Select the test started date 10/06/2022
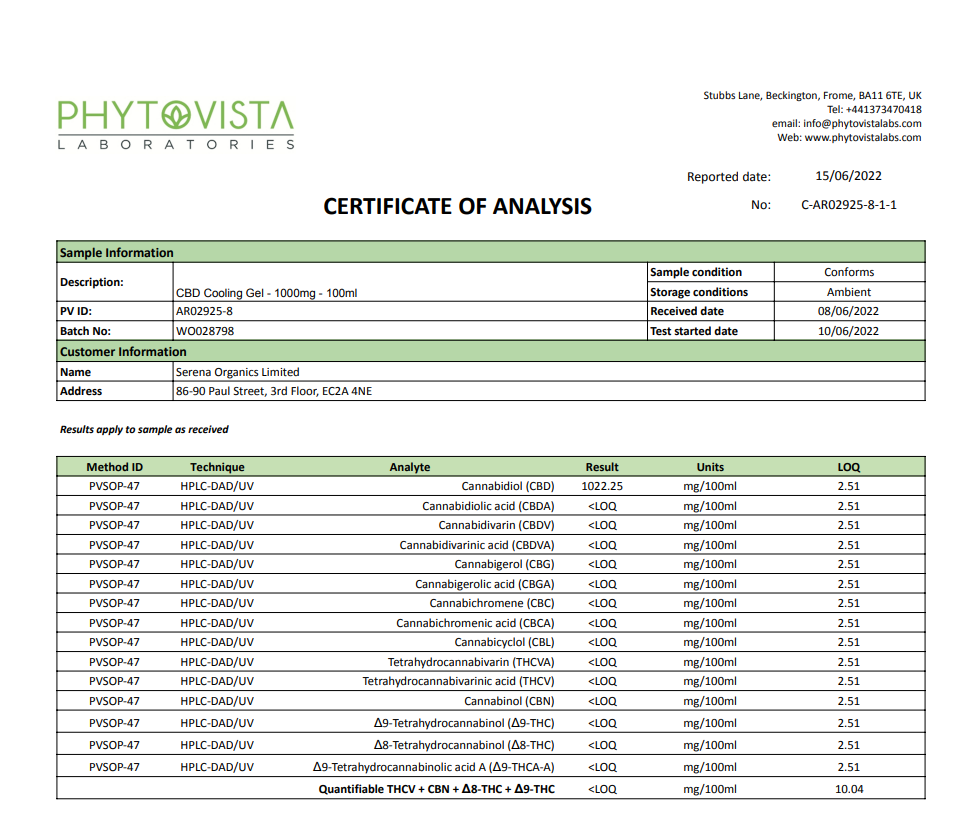The height and width of the screenshot is (817, 977). (848, 331)
